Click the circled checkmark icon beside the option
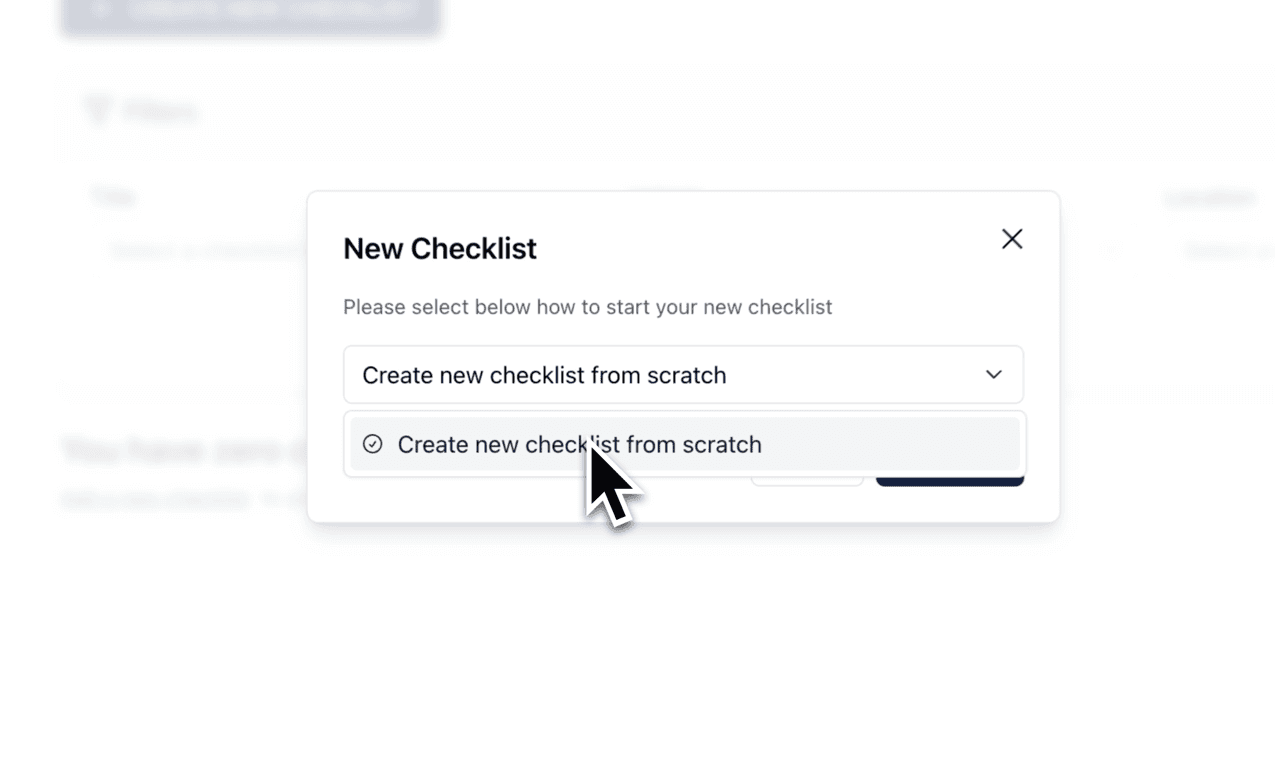The height and width of the screenshot is (768, 1275). click(373, 444)
